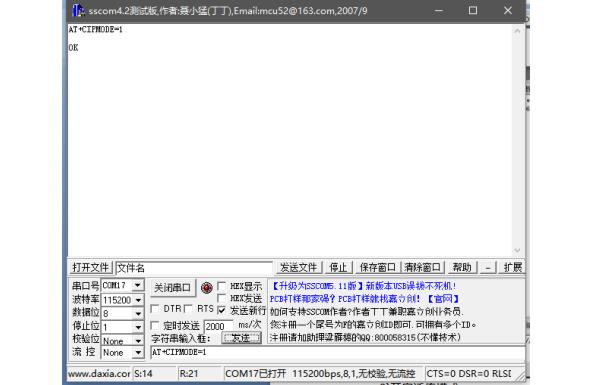
Task: Toggle the RTS checkbox
Action: 188,308
